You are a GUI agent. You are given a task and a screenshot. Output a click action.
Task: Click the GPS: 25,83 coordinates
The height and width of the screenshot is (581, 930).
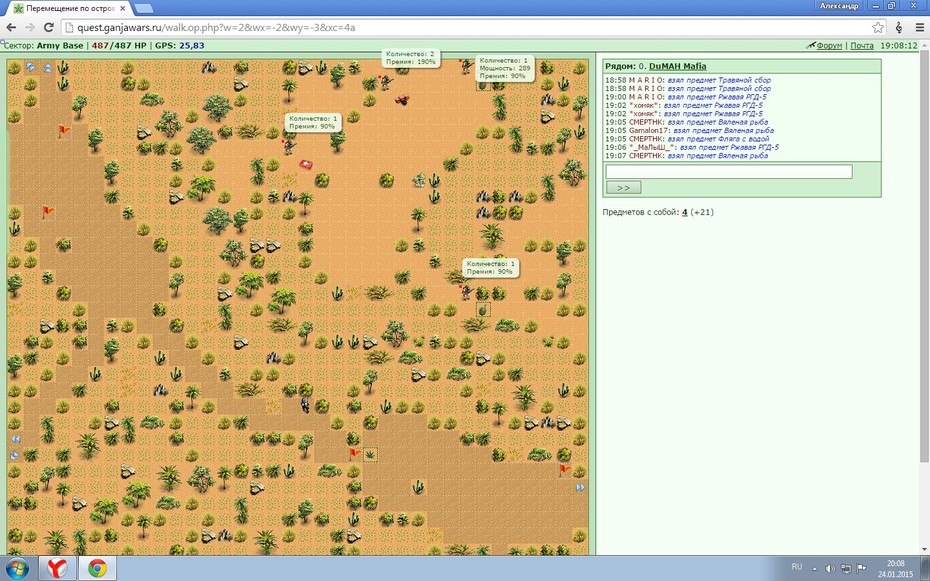pos(180,46)
